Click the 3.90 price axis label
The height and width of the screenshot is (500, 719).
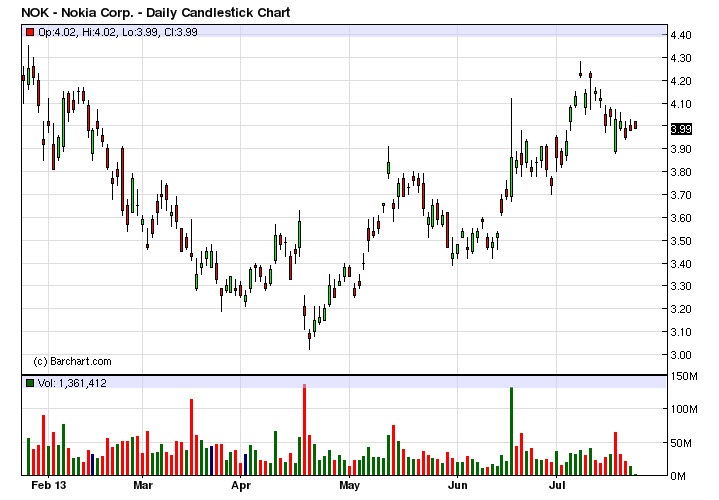[680, 149]
